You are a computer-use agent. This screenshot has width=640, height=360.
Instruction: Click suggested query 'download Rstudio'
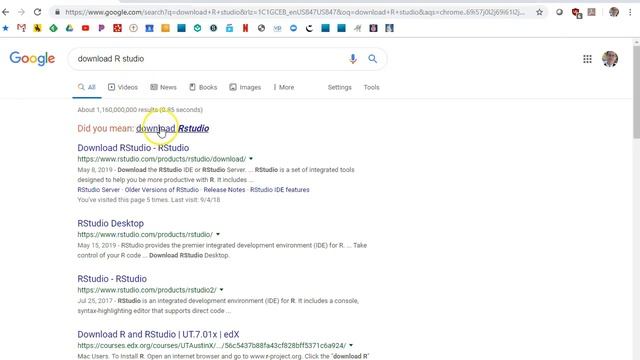click(x=173, y=128)
